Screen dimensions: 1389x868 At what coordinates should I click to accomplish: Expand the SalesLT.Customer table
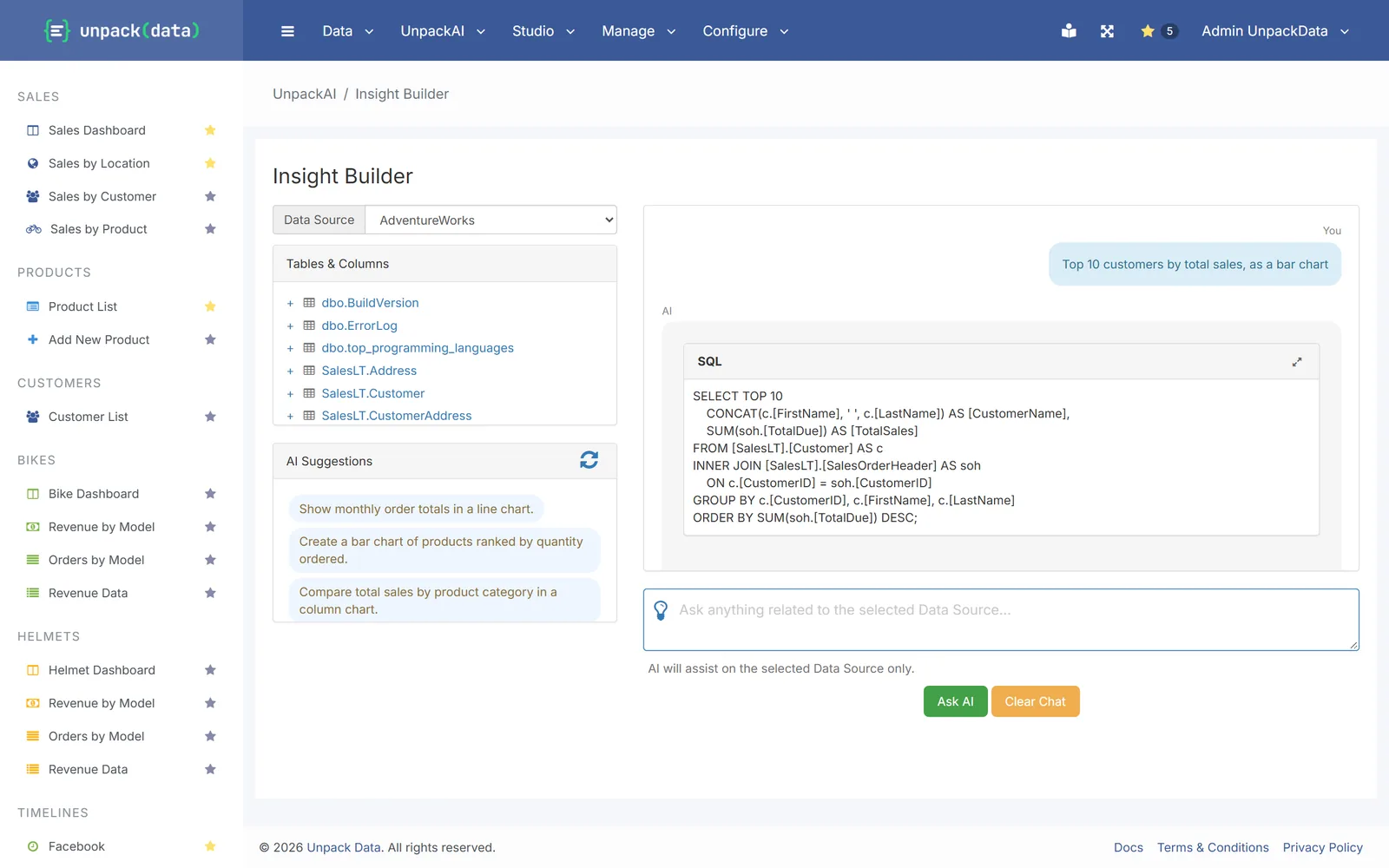[290, 394]
